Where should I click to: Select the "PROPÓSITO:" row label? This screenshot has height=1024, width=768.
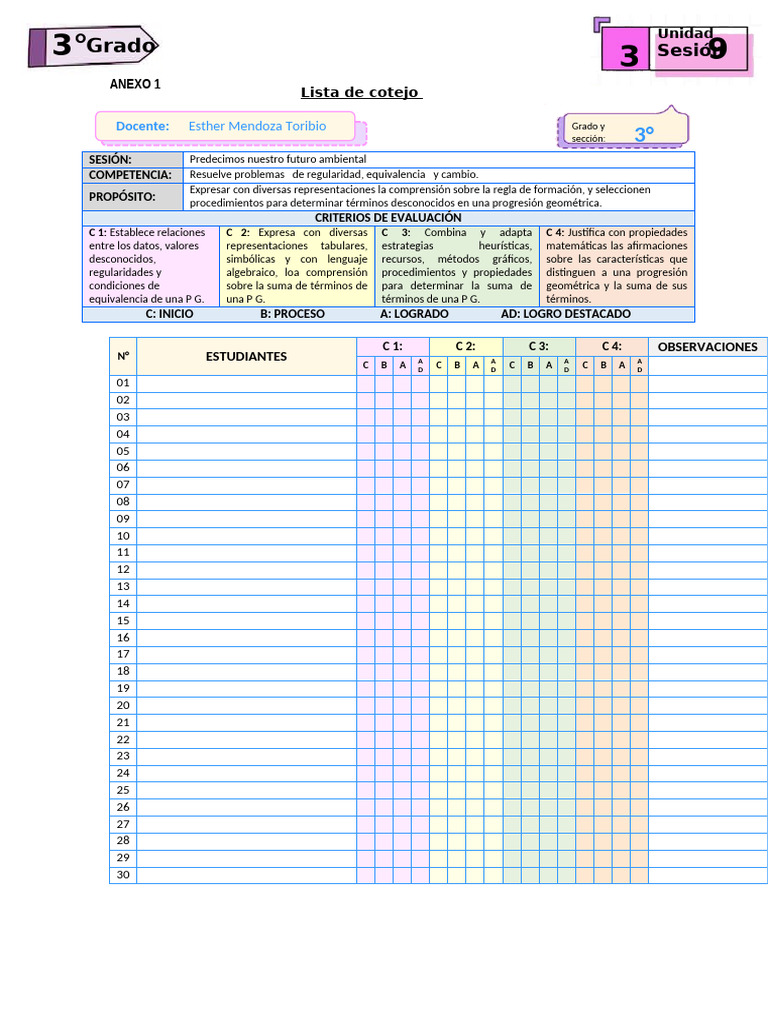click(x=133, y=197)
